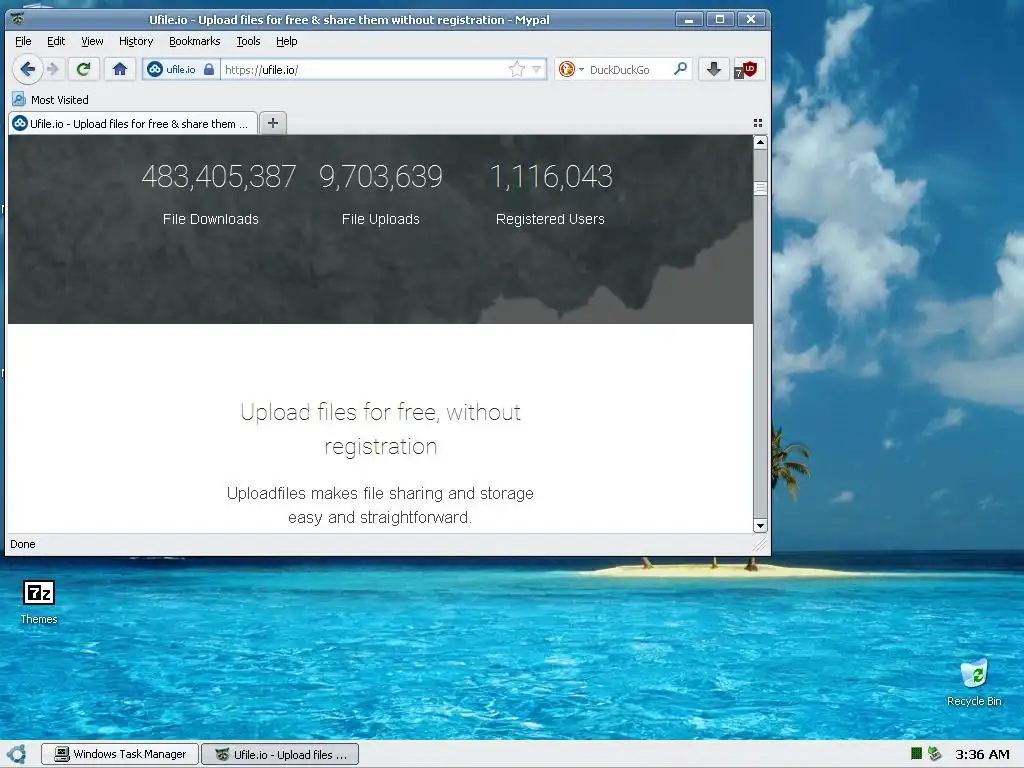Click the safely remove hardware tray icon

click(935, 754)
